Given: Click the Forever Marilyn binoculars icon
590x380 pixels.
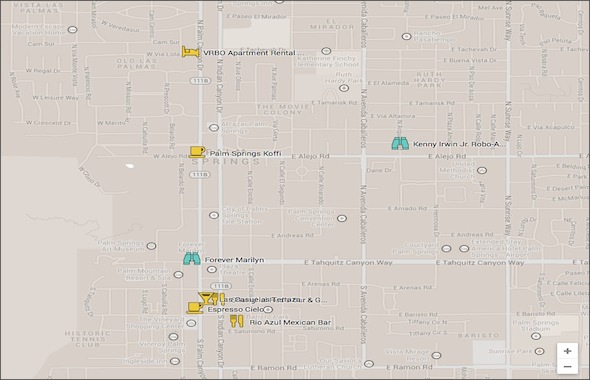Looking at the screenshot, I should tap(192, 258).
